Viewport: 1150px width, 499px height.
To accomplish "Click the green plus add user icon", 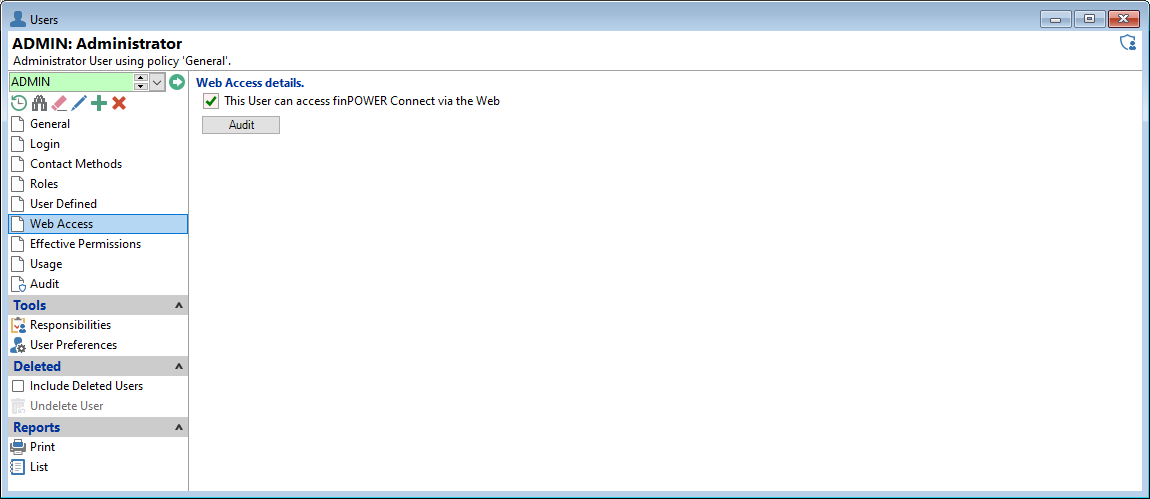I will click(x=98, y=103).
